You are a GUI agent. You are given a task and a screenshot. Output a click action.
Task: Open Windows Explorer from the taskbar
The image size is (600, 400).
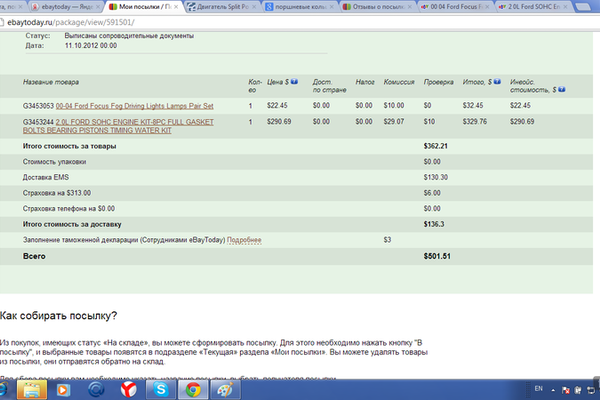(32, 390)
